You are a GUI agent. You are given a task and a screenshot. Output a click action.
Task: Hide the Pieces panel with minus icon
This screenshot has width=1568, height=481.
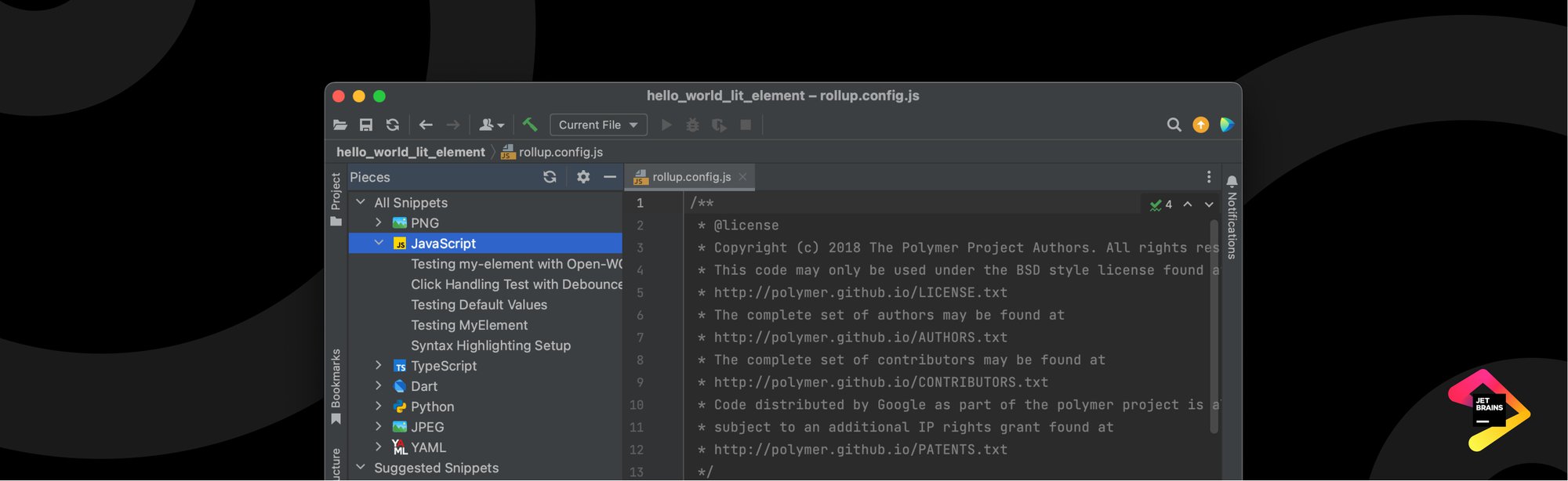coord(610,177)
